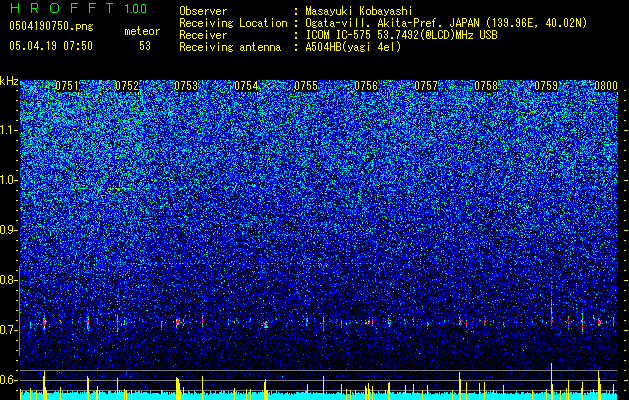Select the A504HB(yagi 4el) antenna text
The height and width of the screenshot is (400, 629).
click(353, 47)
